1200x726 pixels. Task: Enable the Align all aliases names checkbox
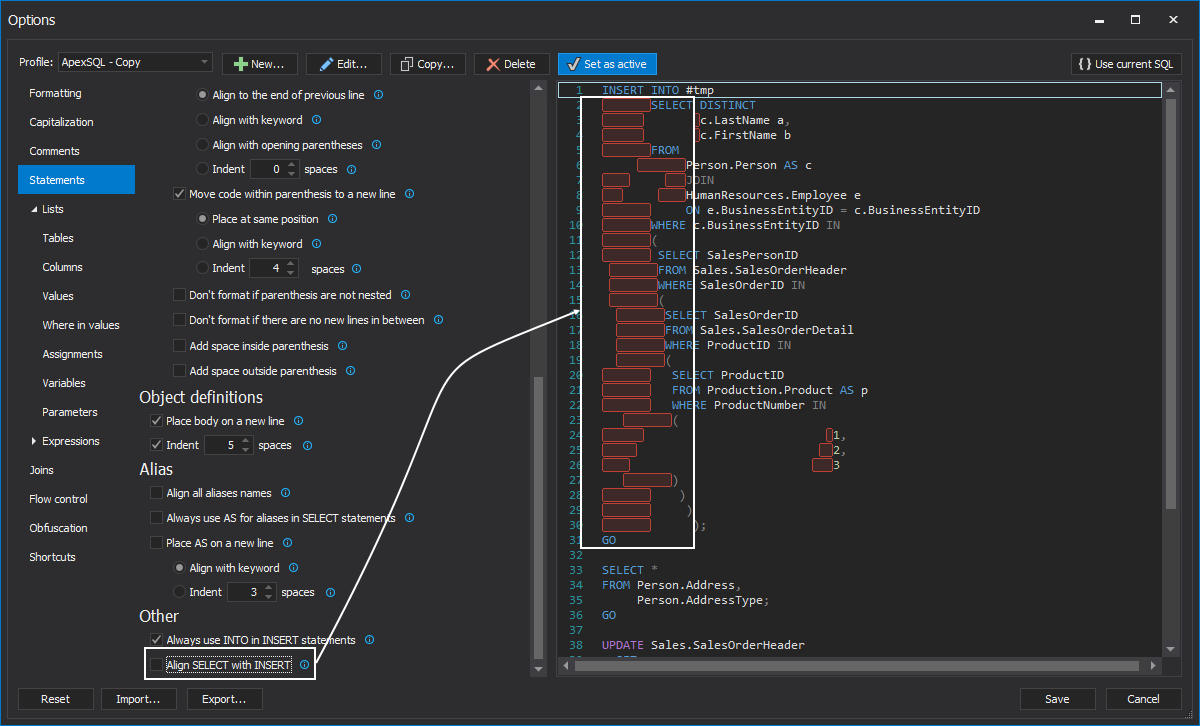(x=157, y=492)
